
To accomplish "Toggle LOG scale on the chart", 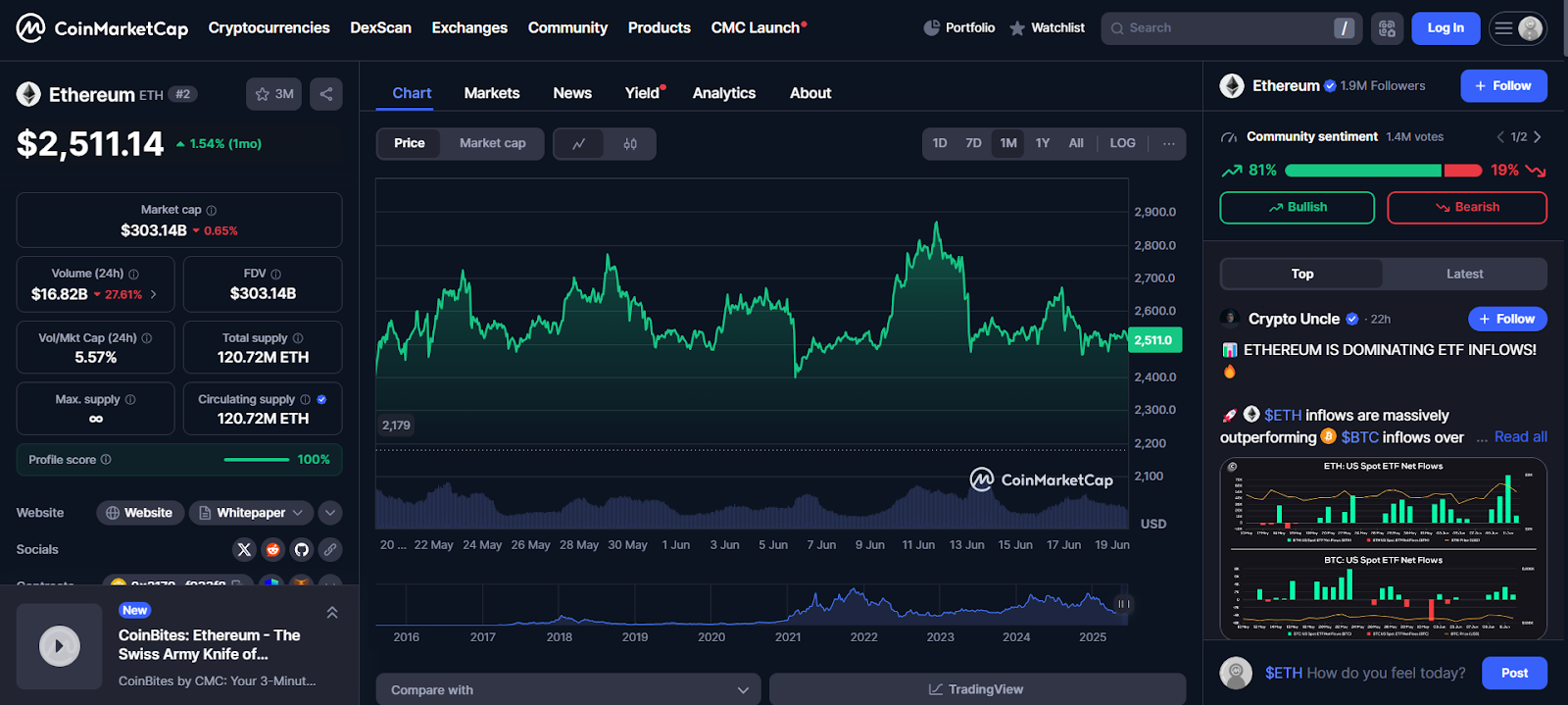I will tap(1122, 143).
